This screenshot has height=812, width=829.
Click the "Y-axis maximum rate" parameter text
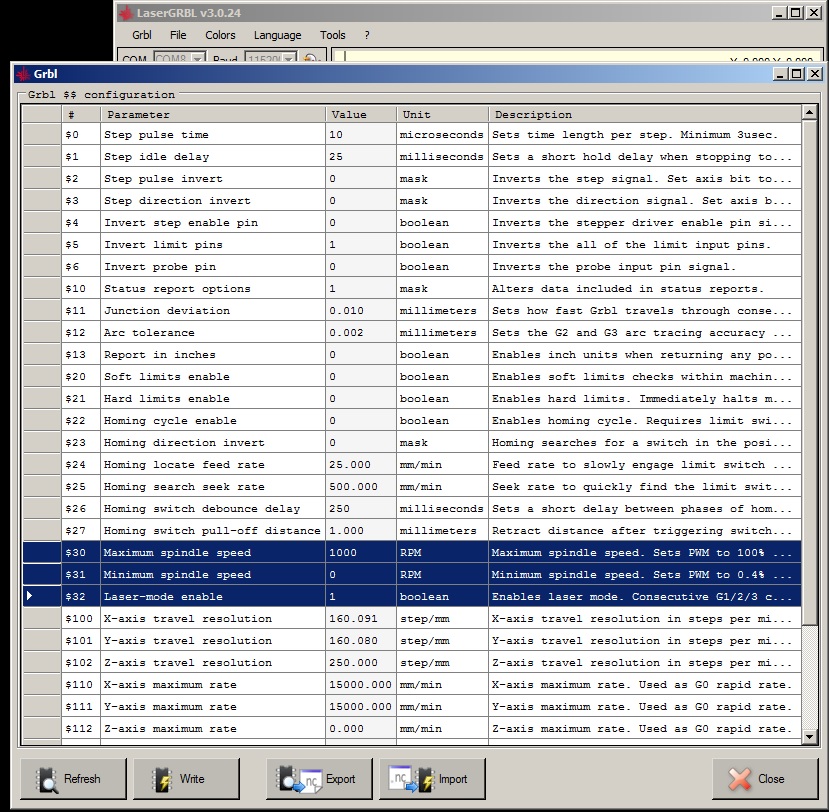coord(170,707)
